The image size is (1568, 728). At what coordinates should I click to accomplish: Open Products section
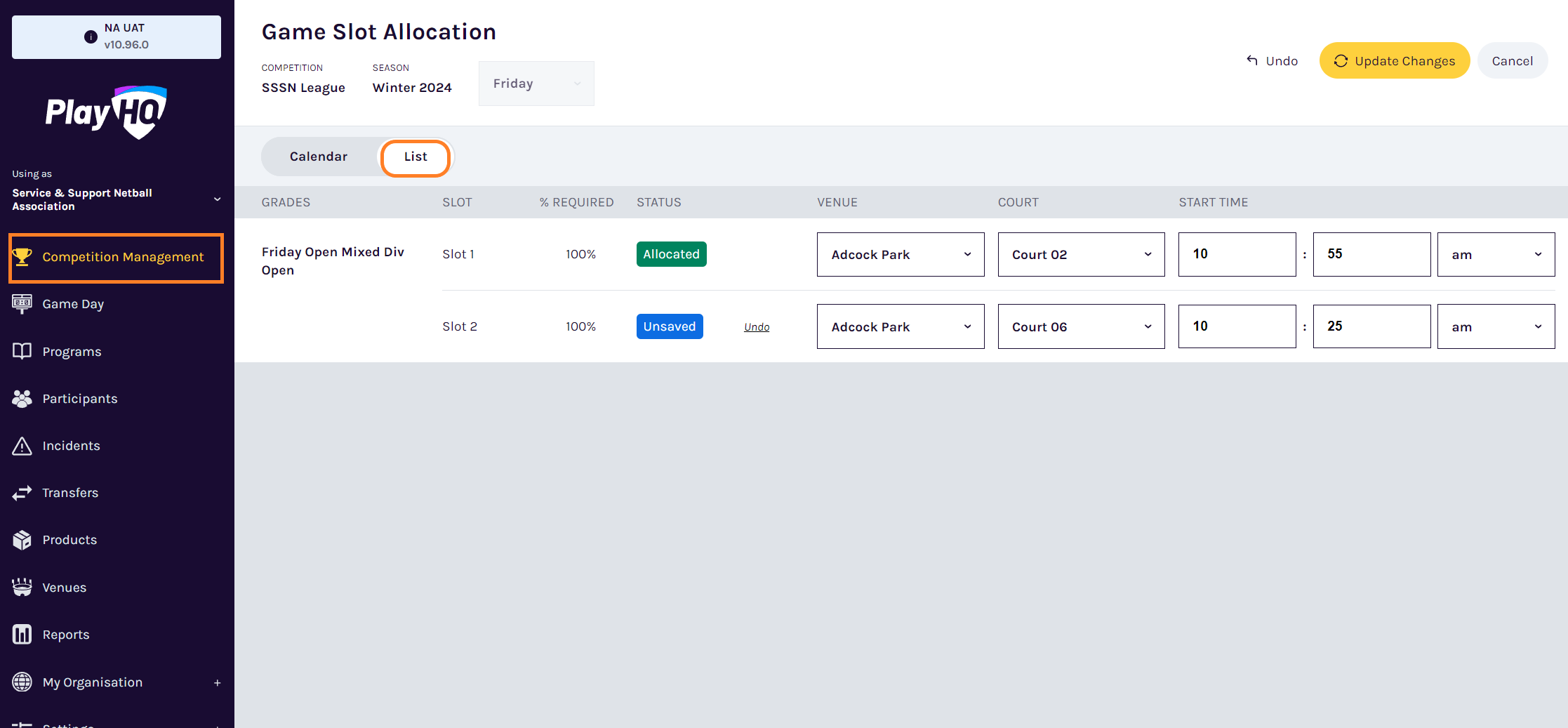tap(69, 540)
